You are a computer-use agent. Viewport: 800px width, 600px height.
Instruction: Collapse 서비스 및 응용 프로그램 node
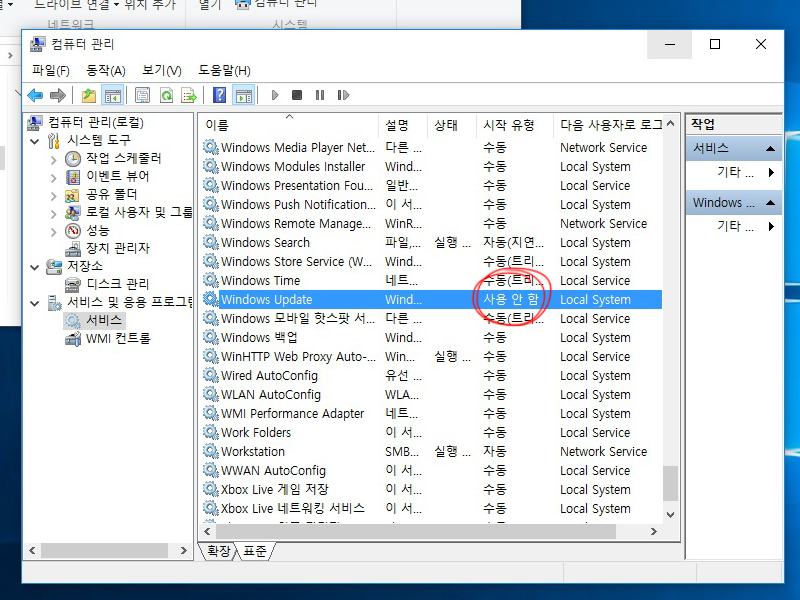click(35, 304)
